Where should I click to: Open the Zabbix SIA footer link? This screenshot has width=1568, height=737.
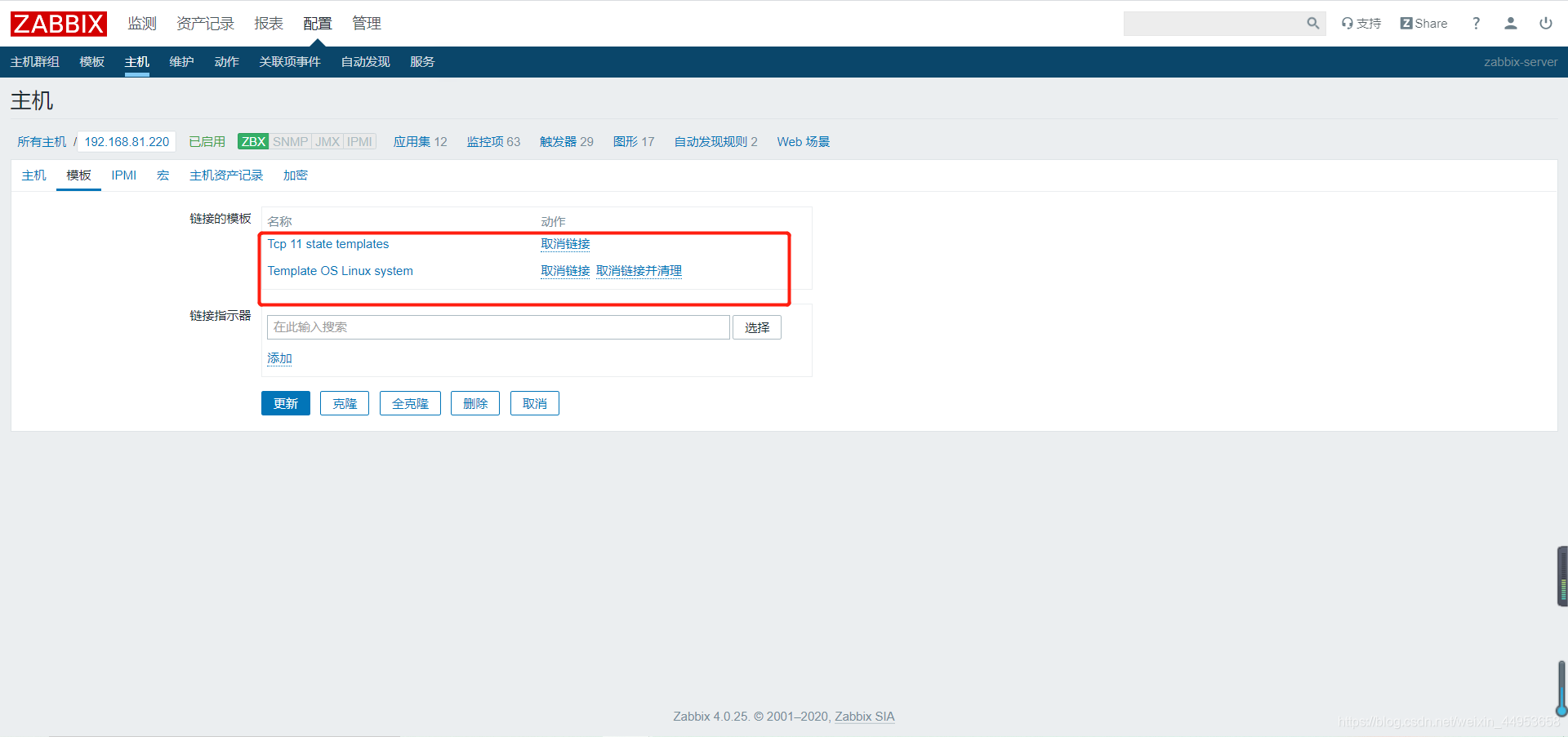[865, 717]
